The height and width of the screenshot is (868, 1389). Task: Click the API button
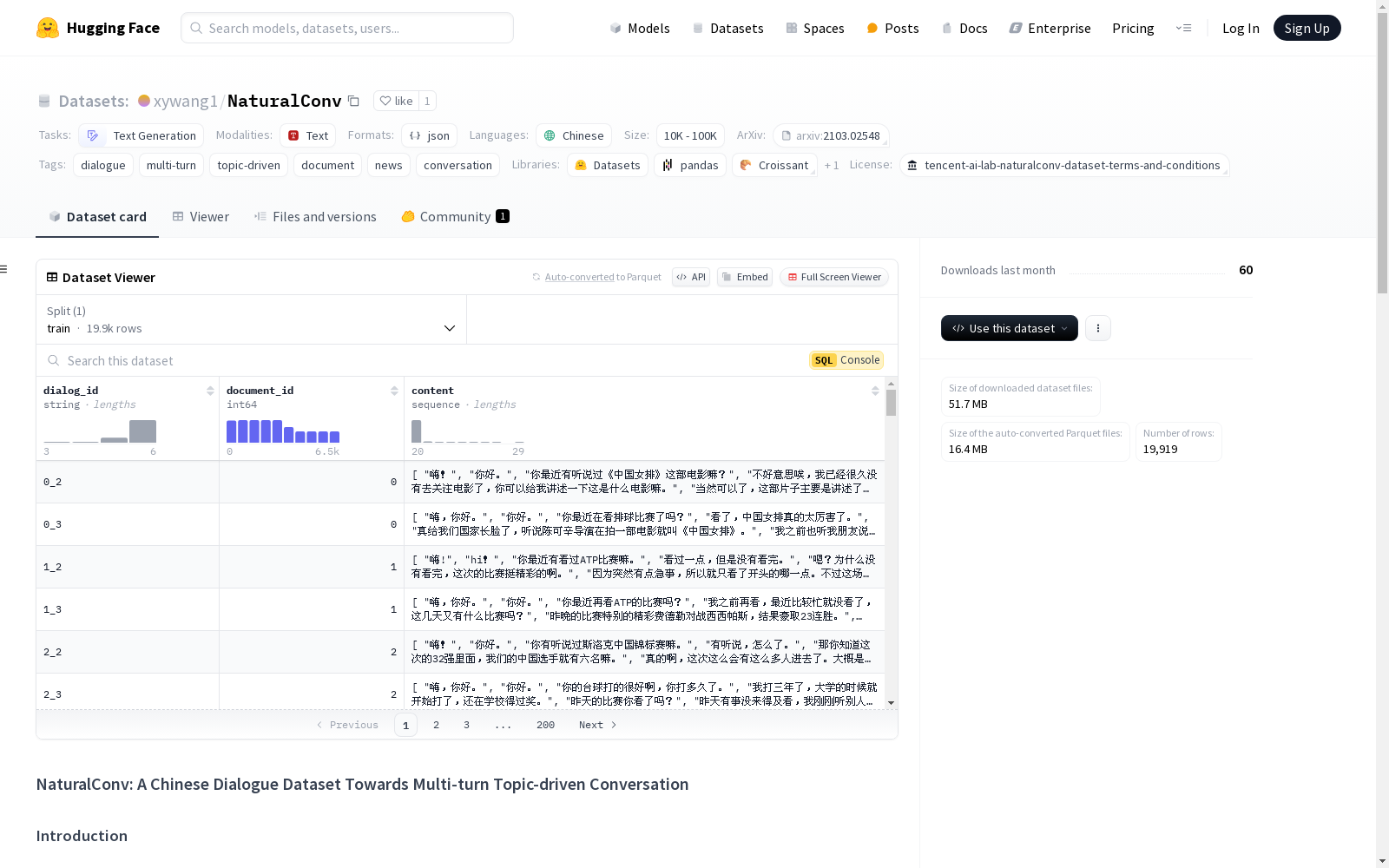pos(691,277)
